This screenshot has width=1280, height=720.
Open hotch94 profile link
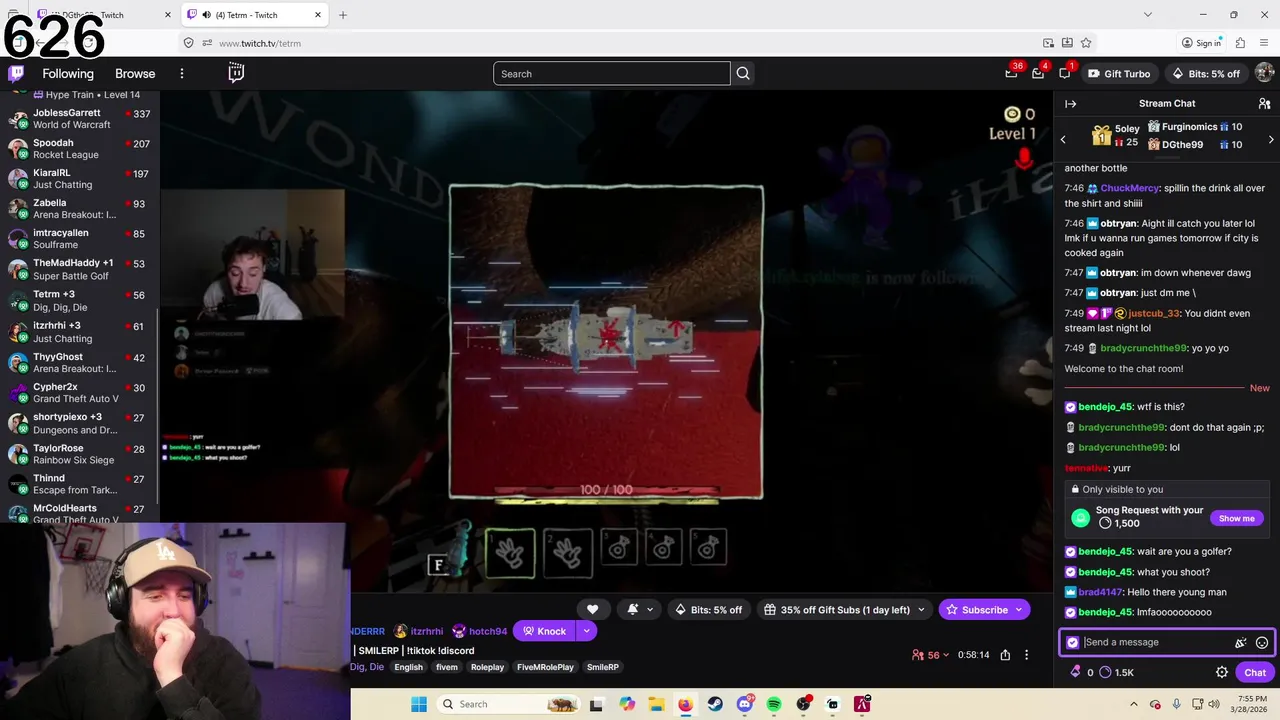pos(488,631)
